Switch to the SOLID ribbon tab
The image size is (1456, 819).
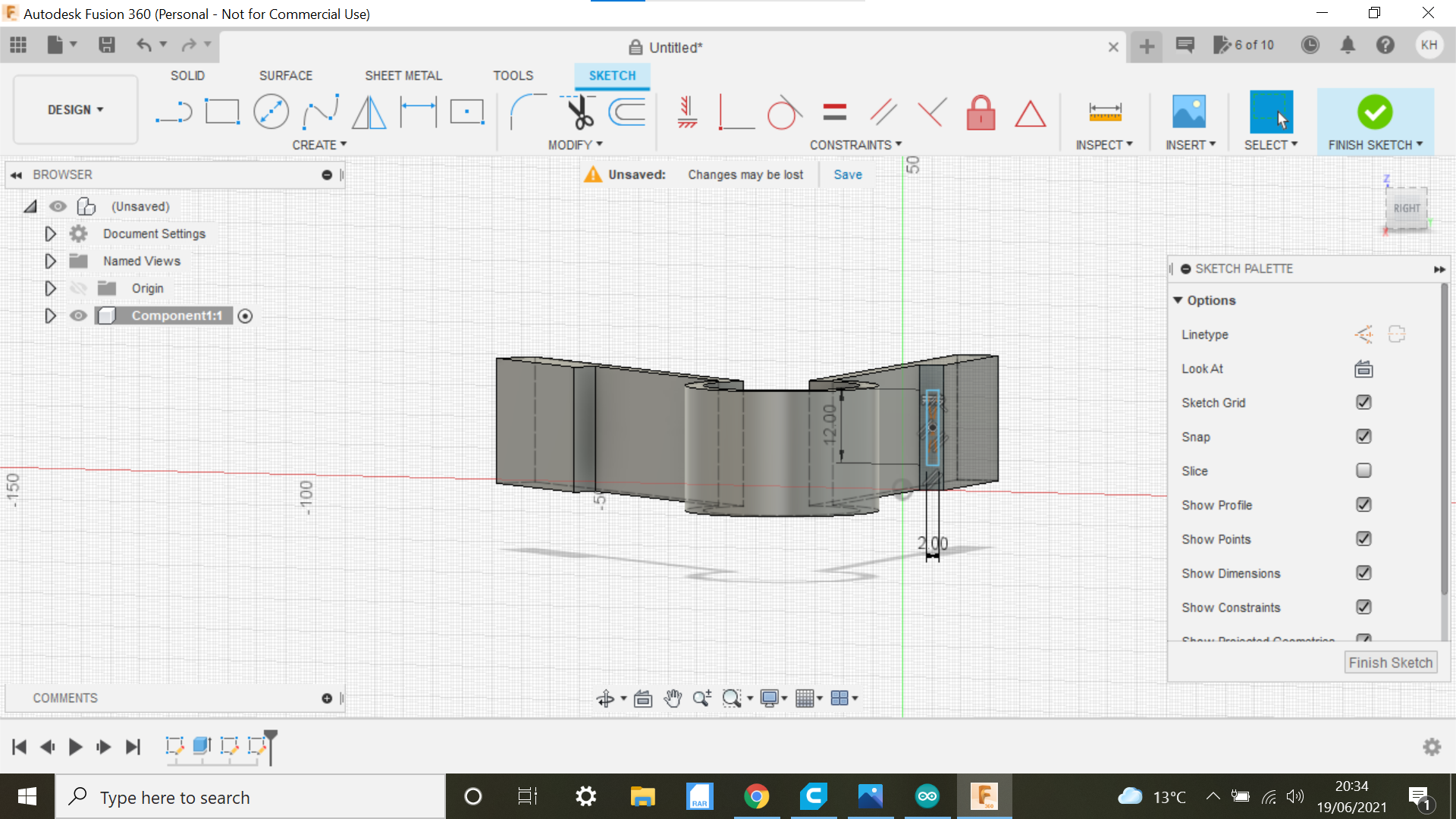click(x=187, y=75)
